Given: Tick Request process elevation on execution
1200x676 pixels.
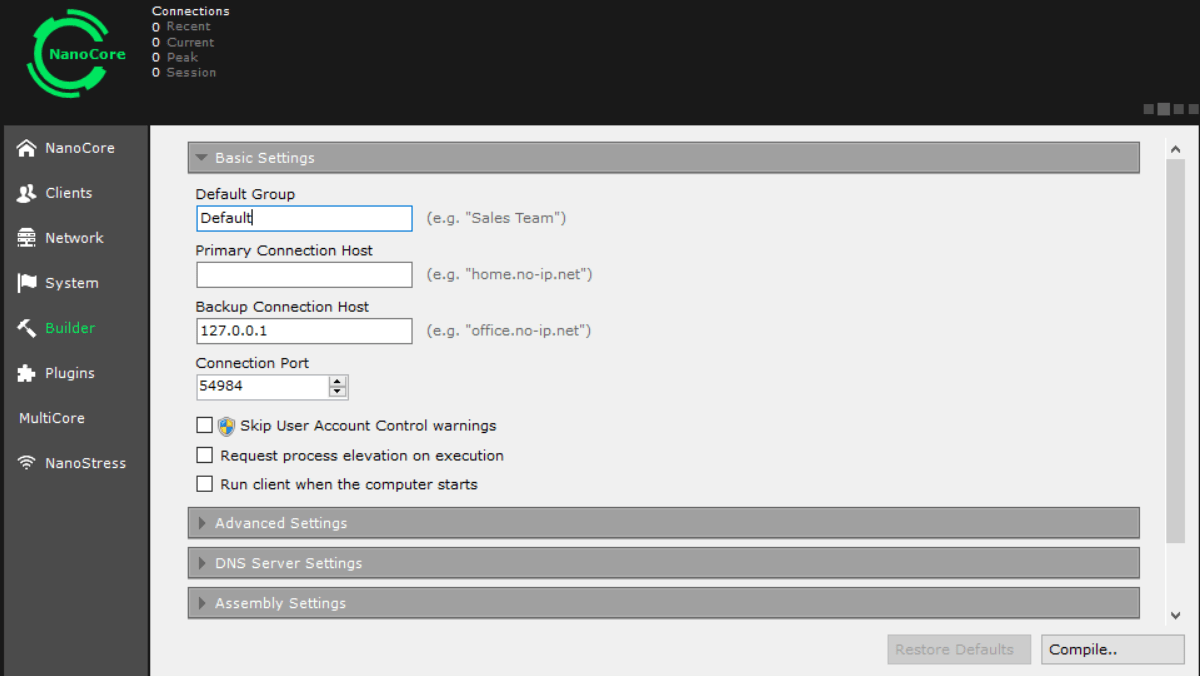Looking at the screenshot, I should (205, 455).
